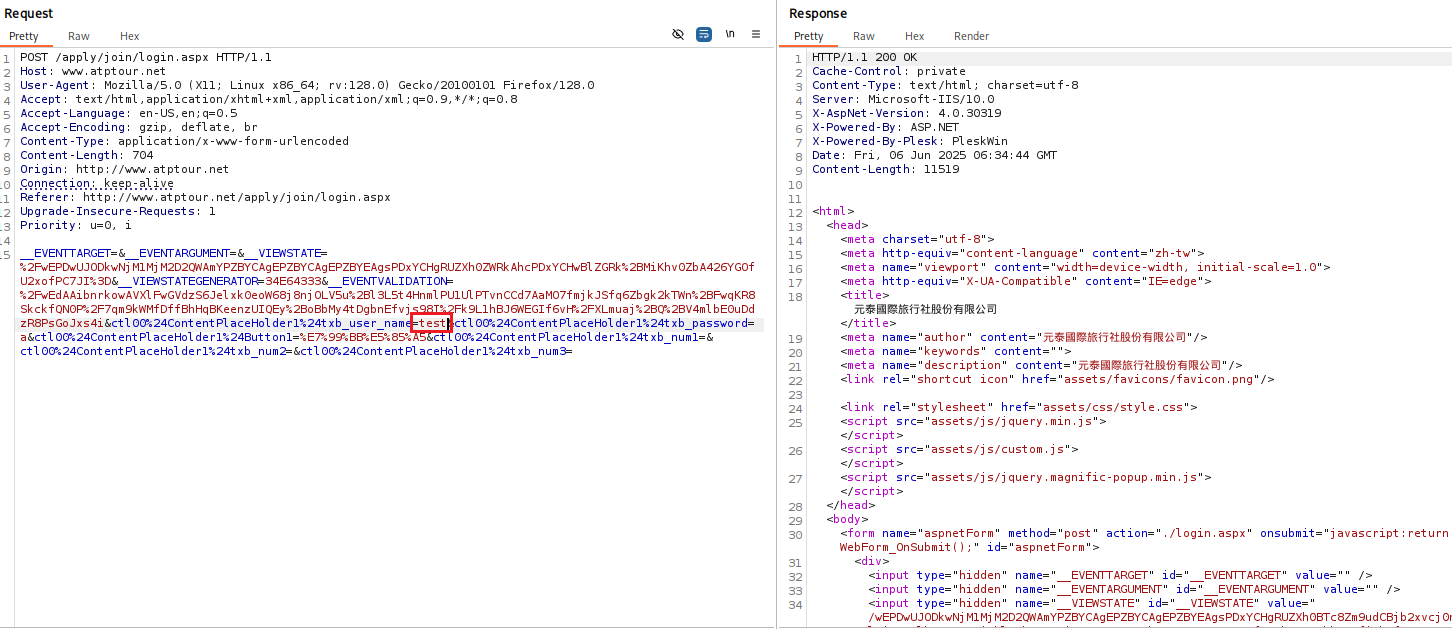Click the POST /apply/join/login.aspx request line

pos(146,57)
